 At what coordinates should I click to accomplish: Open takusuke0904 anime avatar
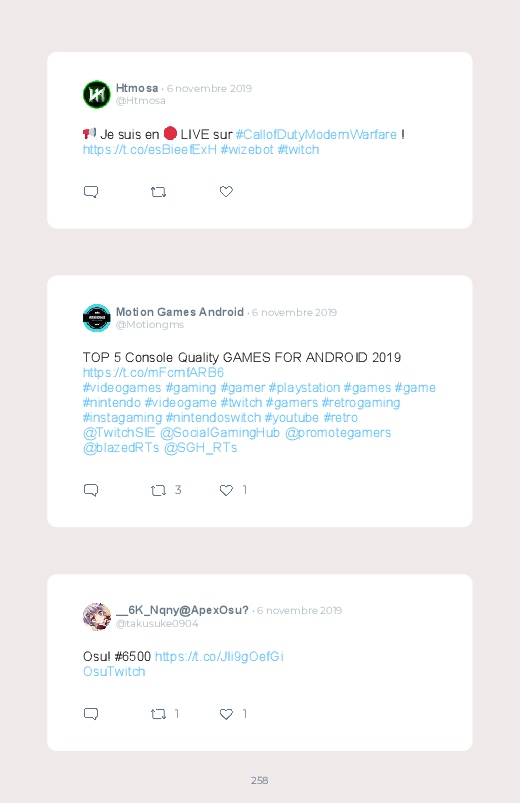pos(97,617)
